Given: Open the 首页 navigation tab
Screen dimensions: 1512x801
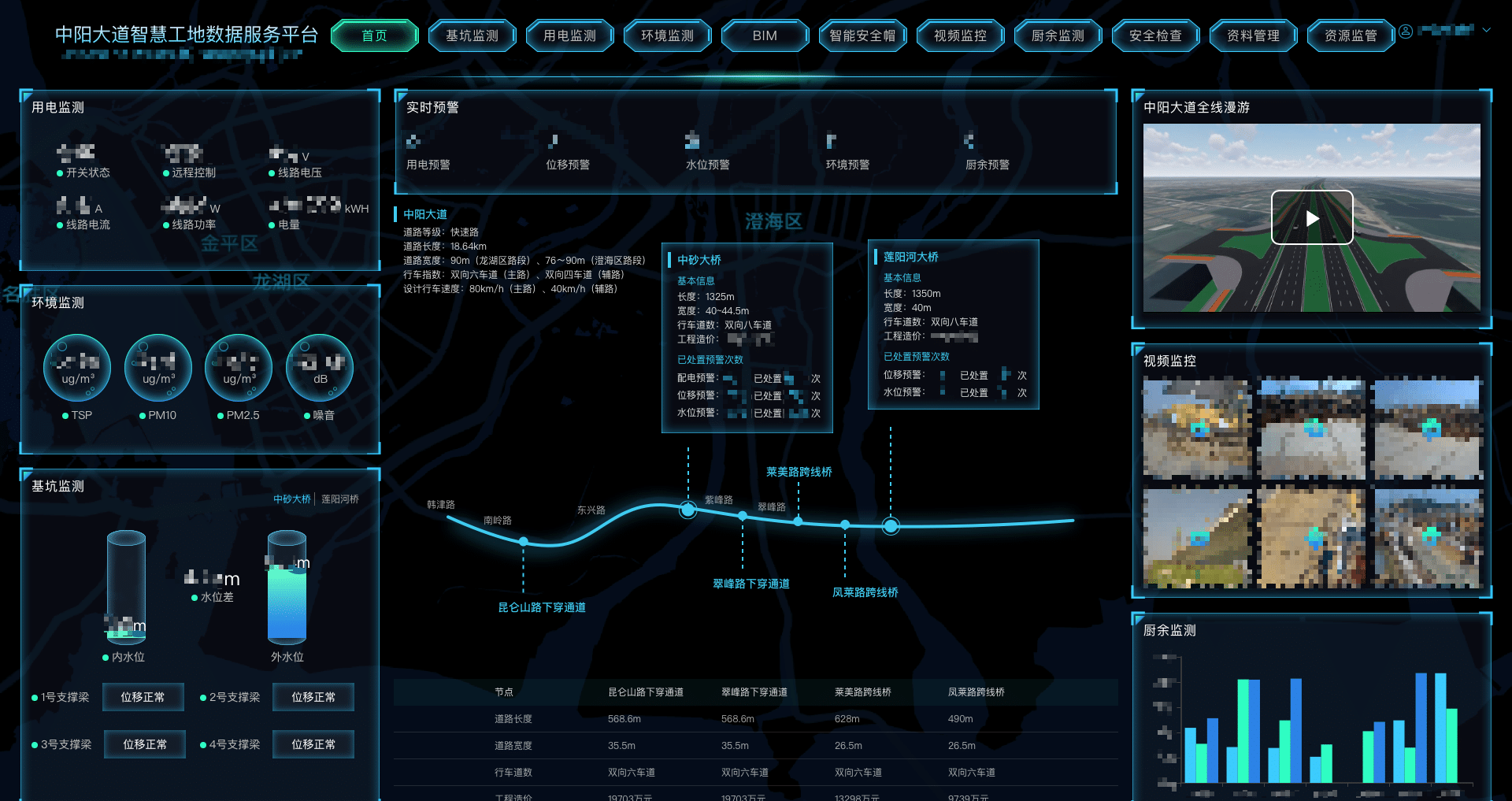Looking at the screenshot, I should pos(375,35).
